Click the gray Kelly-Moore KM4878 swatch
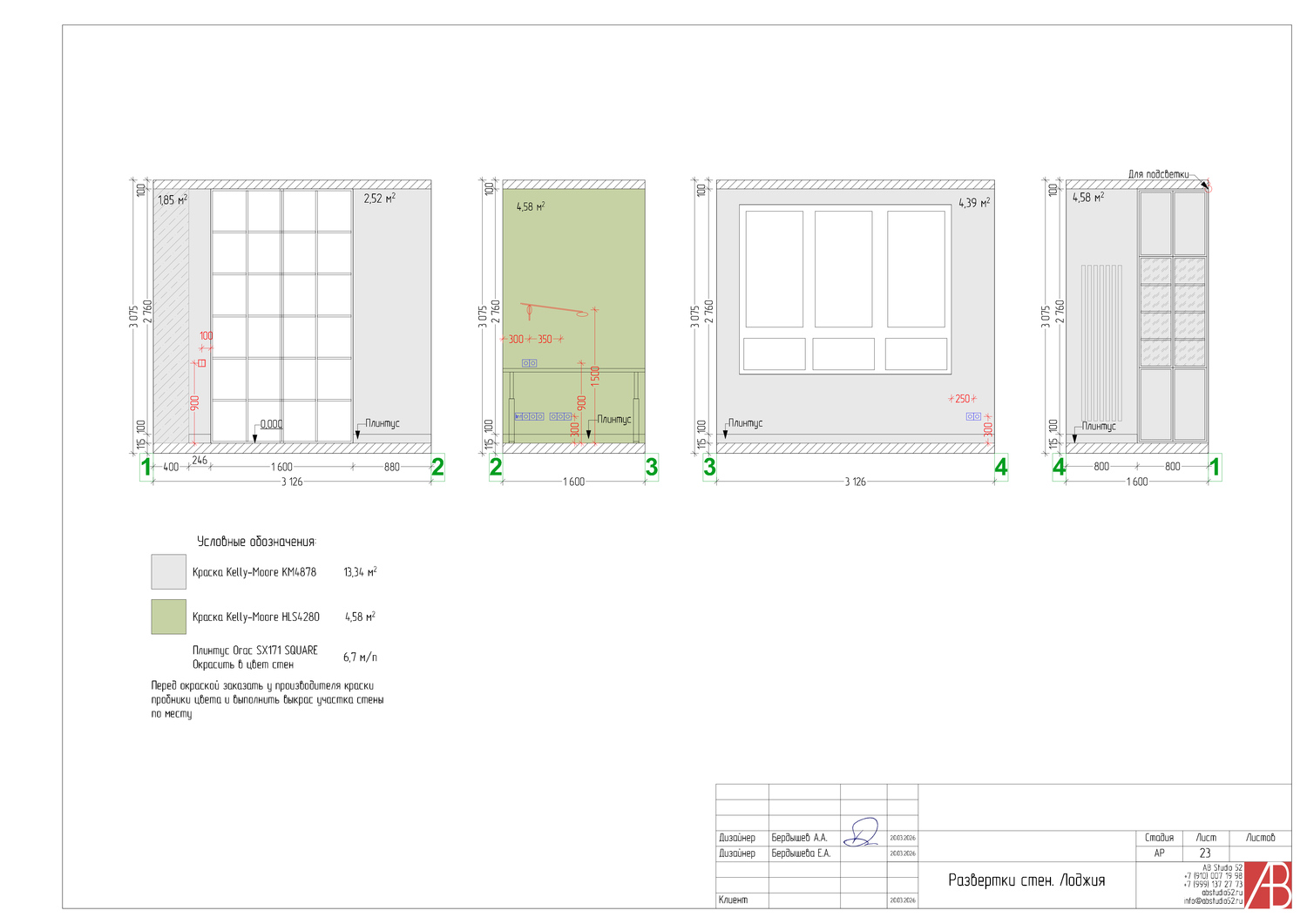 click(168, 572)
